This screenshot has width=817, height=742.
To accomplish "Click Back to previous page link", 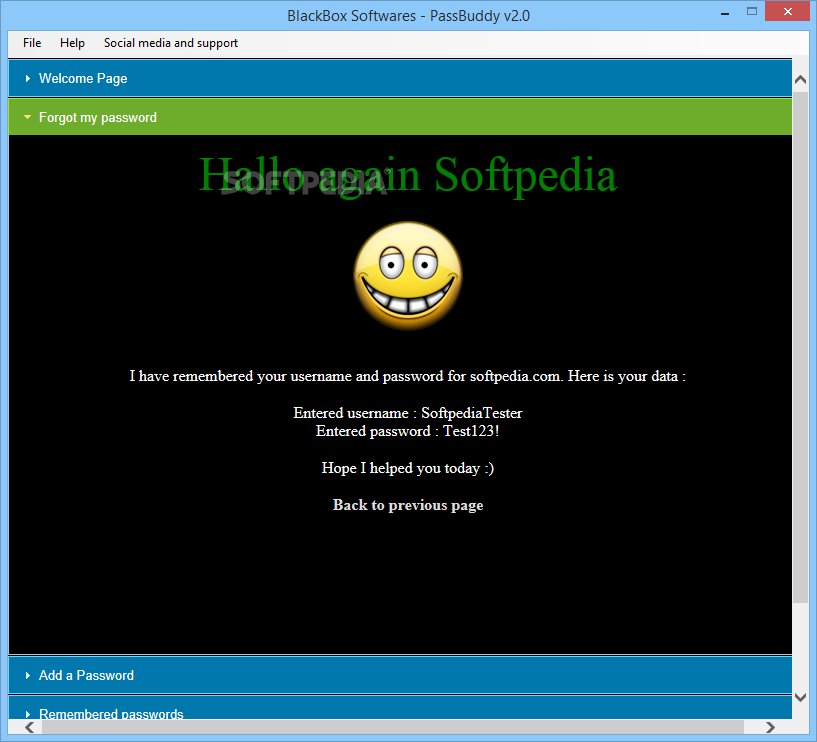I will point(408,505).
